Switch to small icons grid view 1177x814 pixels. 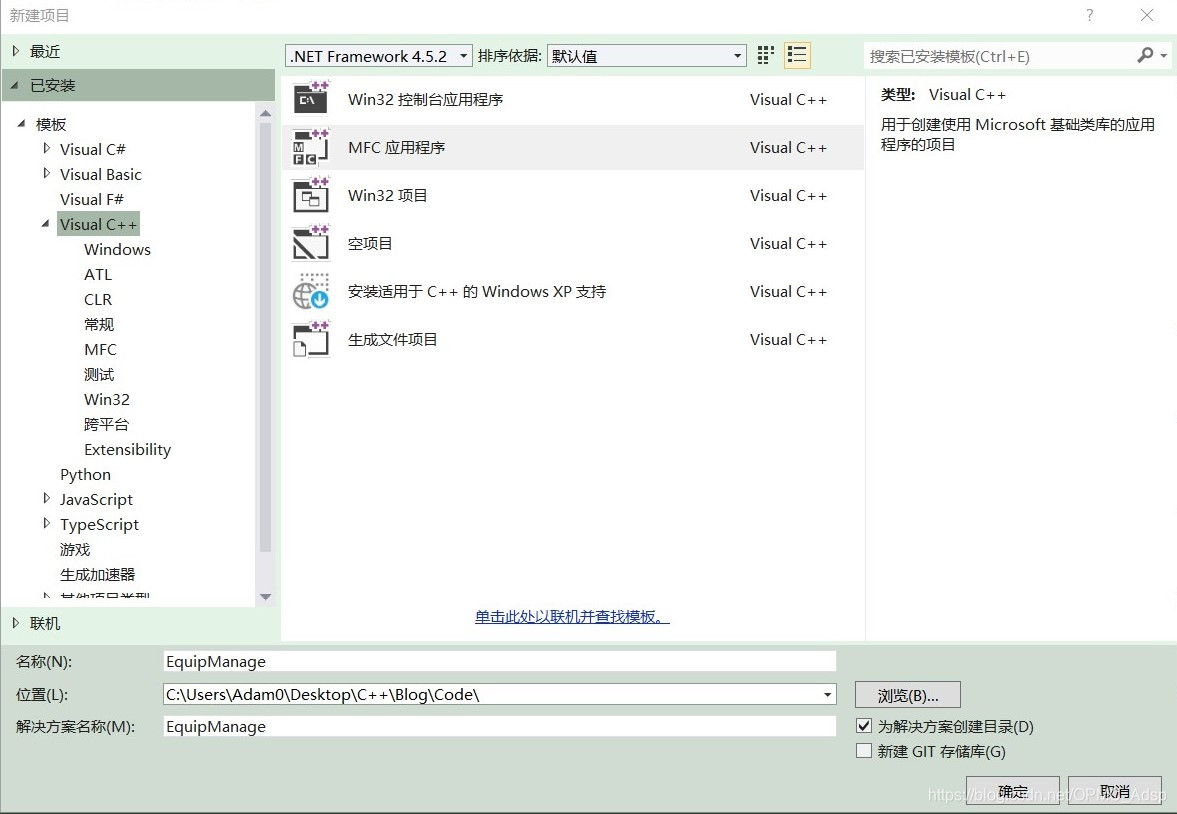(765, 56)
